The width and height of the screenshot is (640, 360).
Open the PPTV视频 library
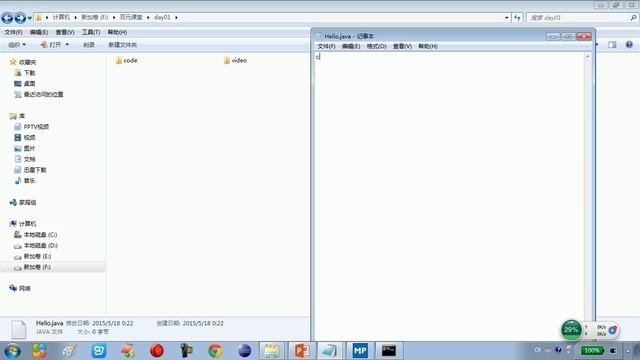(x=36, y=127)
